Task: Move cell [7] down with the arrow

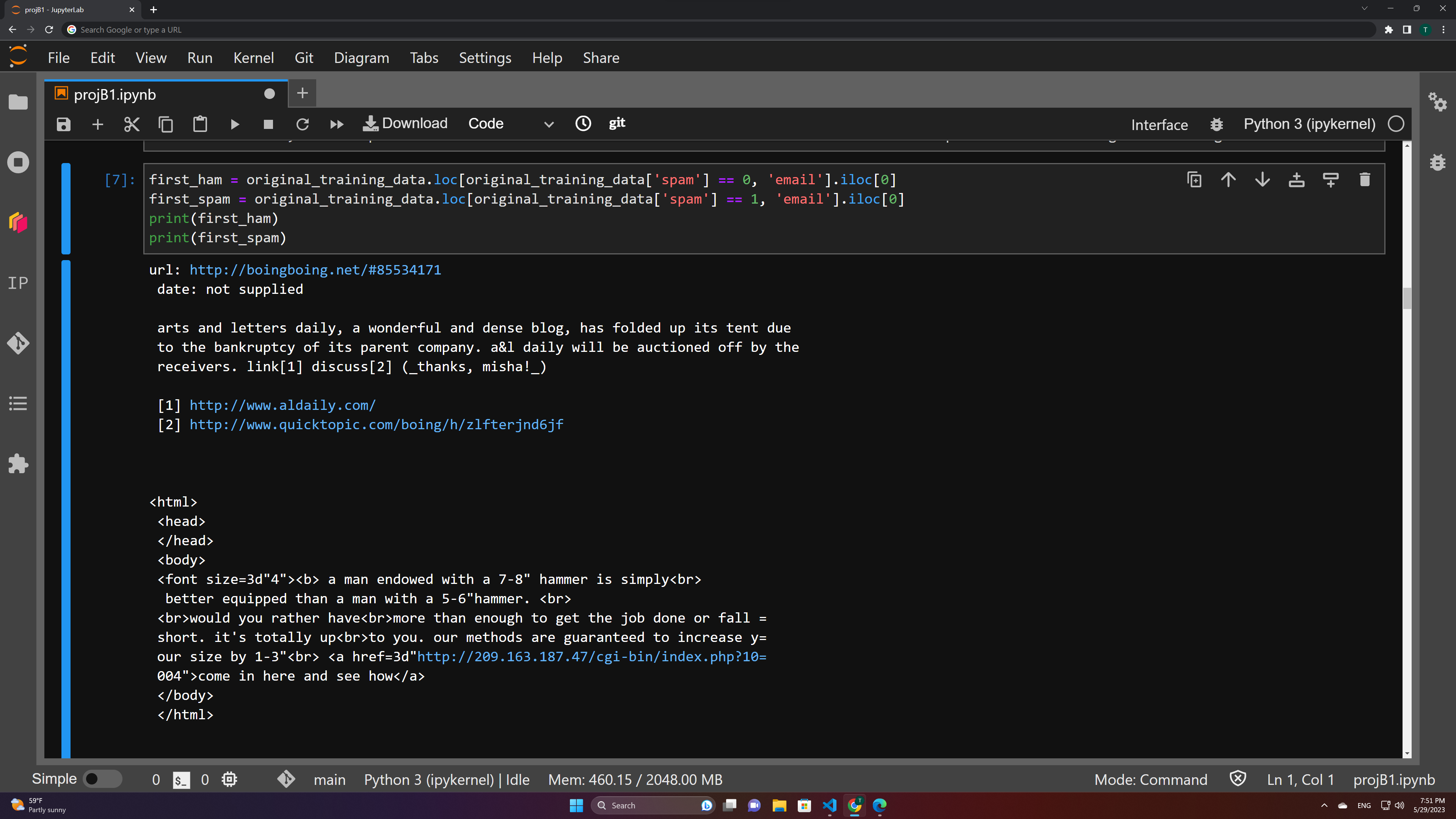Action: (x=1262, y=180)
